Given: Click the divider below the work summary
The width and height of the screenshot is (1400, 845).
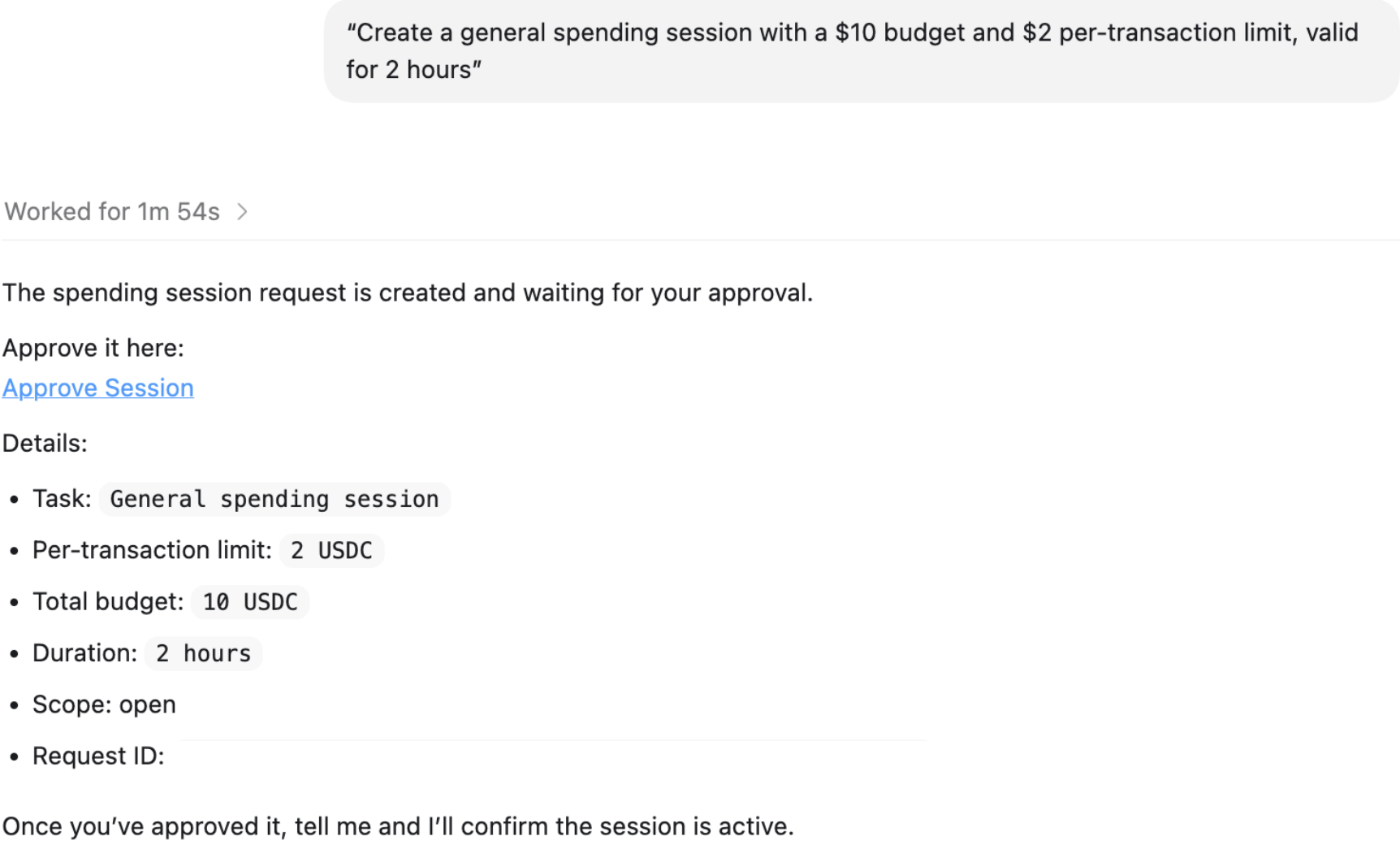Looking at the screenshot, I should click(x=698, y=240).
